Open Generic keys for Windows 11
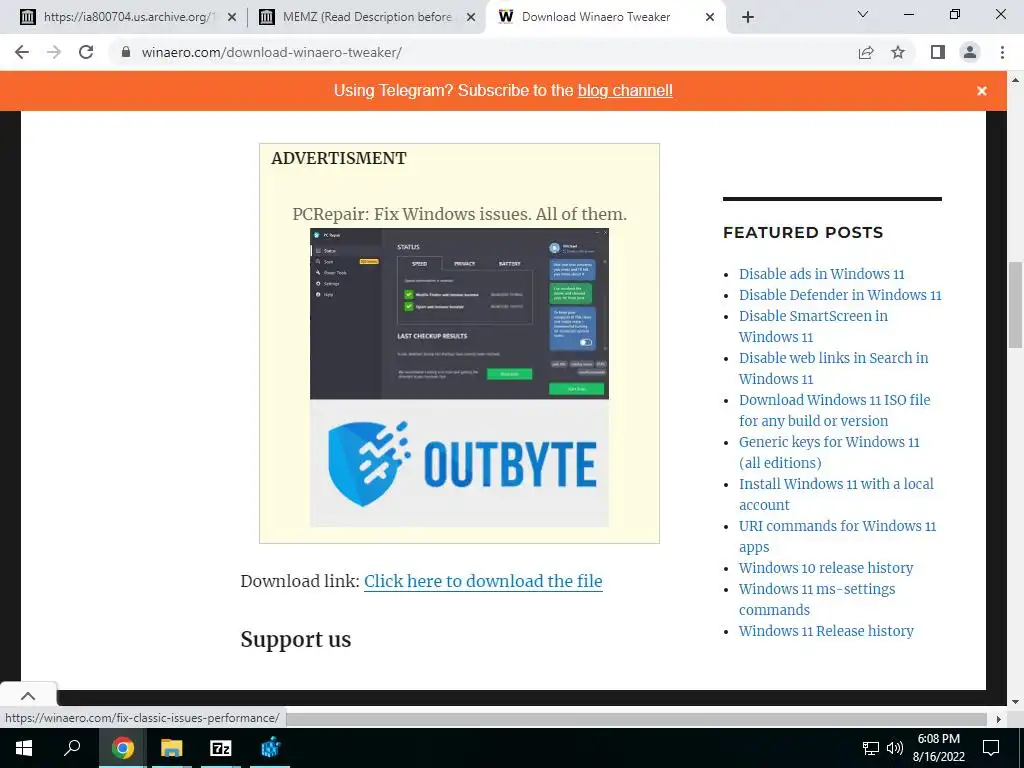The image size is (1024, 768). click(829, 452)
